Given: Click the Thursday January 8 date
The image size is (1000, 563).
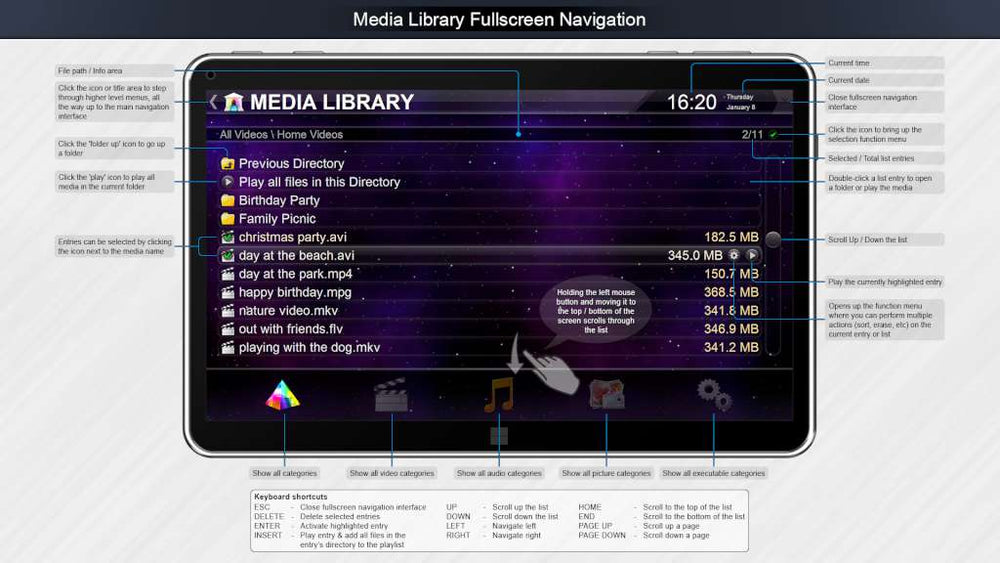Looking at the screenshot, I should (740, 102).
